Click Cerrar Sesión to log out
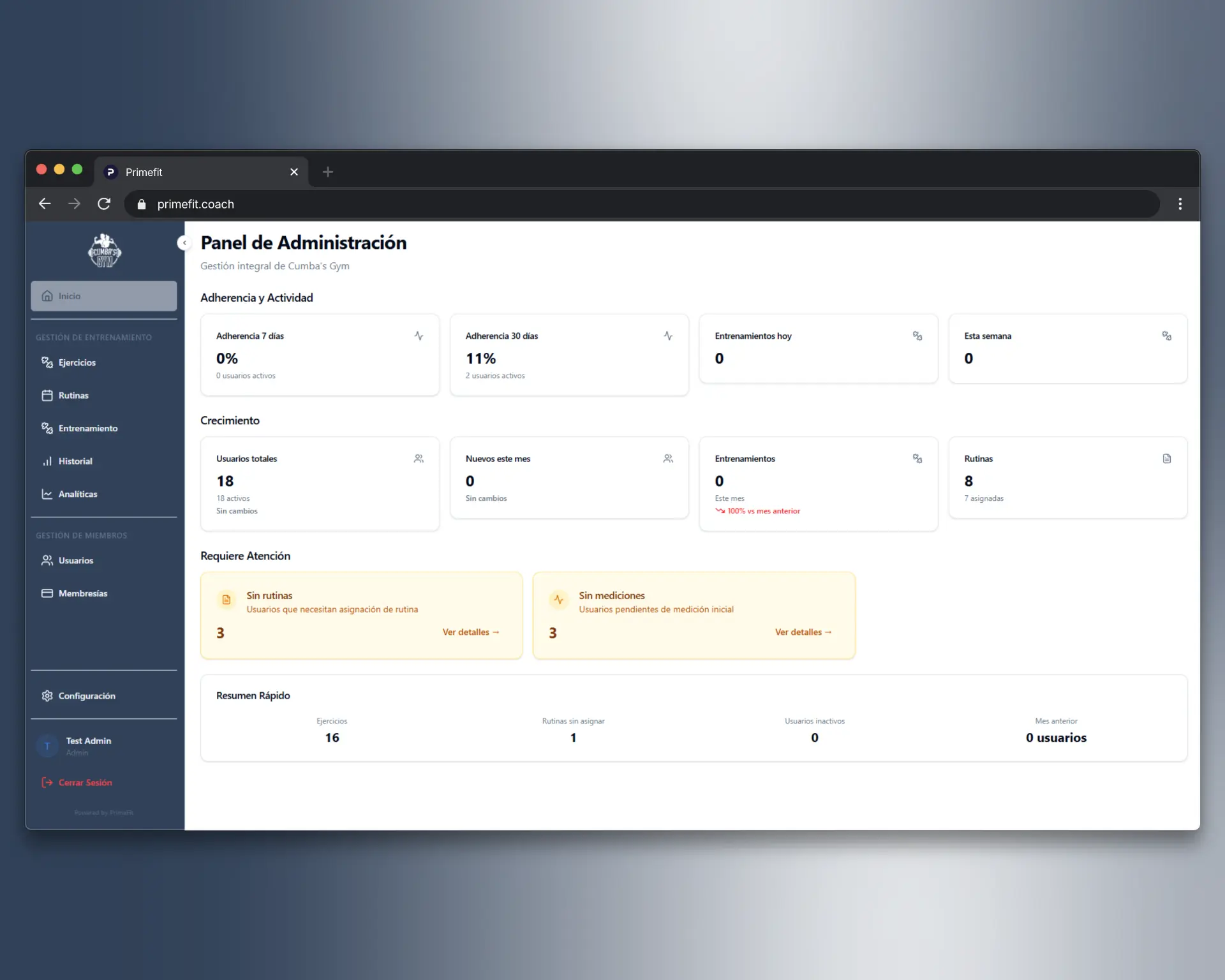The width and height of the screenshot is (1225, 980). coord(85,782)
